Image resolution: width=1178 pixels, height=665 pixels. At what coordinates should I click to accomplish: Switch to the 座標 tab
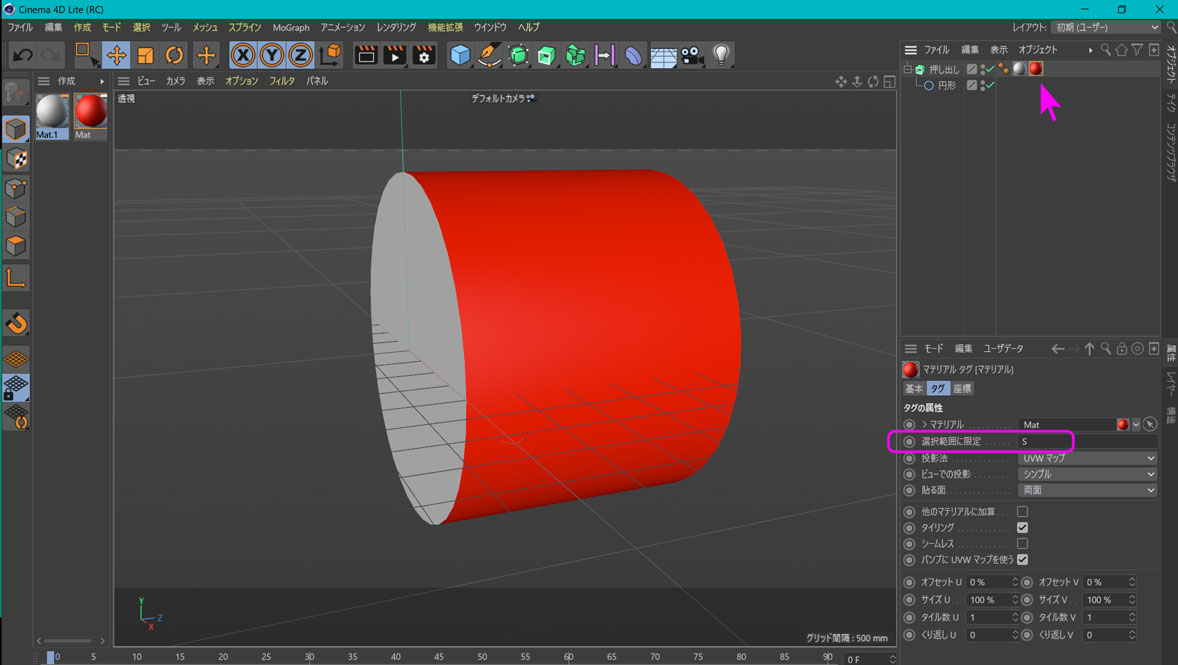pos(961,388)
